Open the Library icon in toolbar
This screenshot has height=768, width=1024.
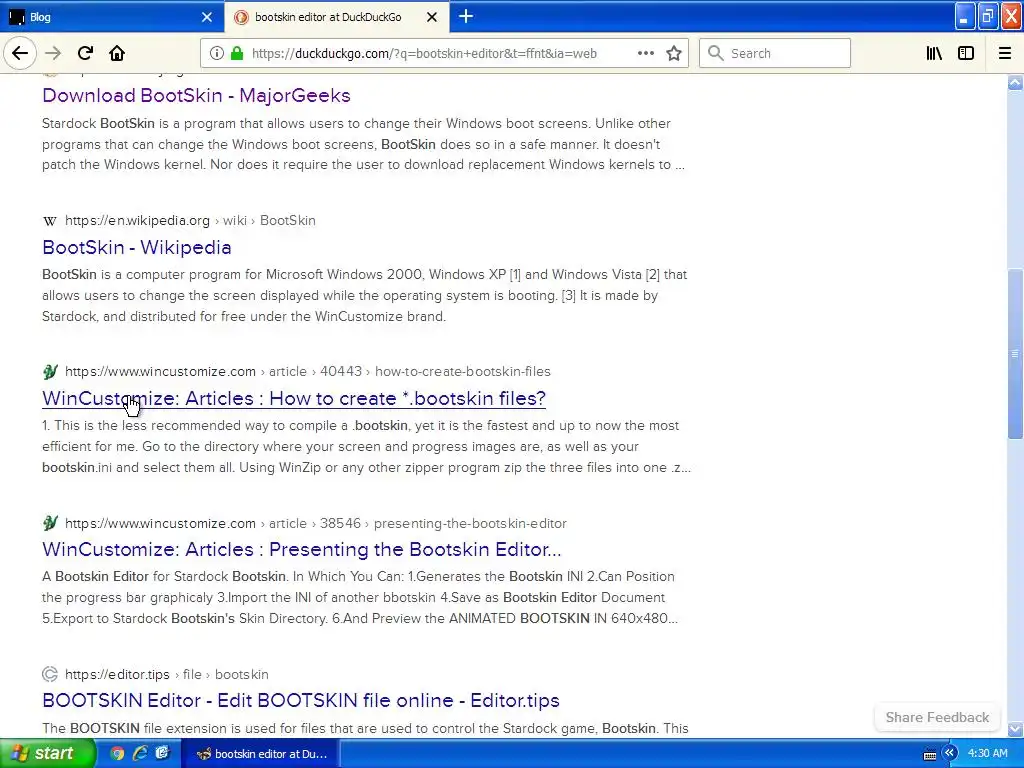934,53
